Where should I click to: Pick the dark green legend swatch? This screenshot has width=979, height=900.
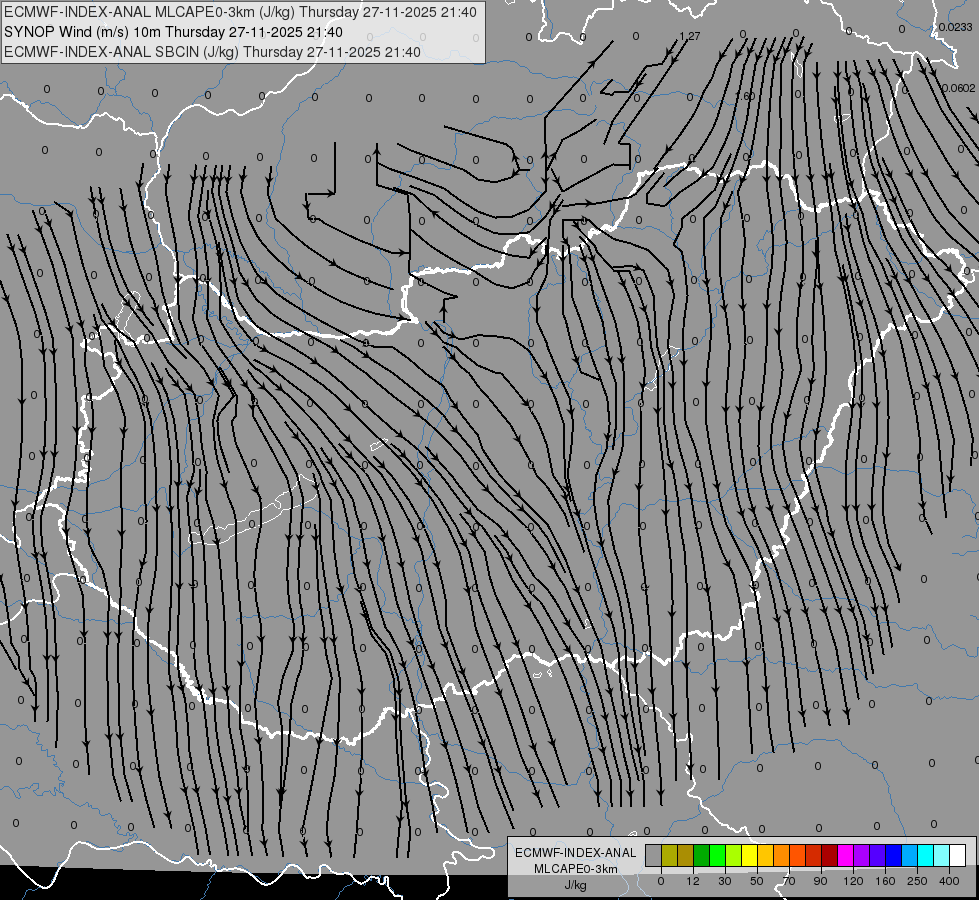click(701, 856)
